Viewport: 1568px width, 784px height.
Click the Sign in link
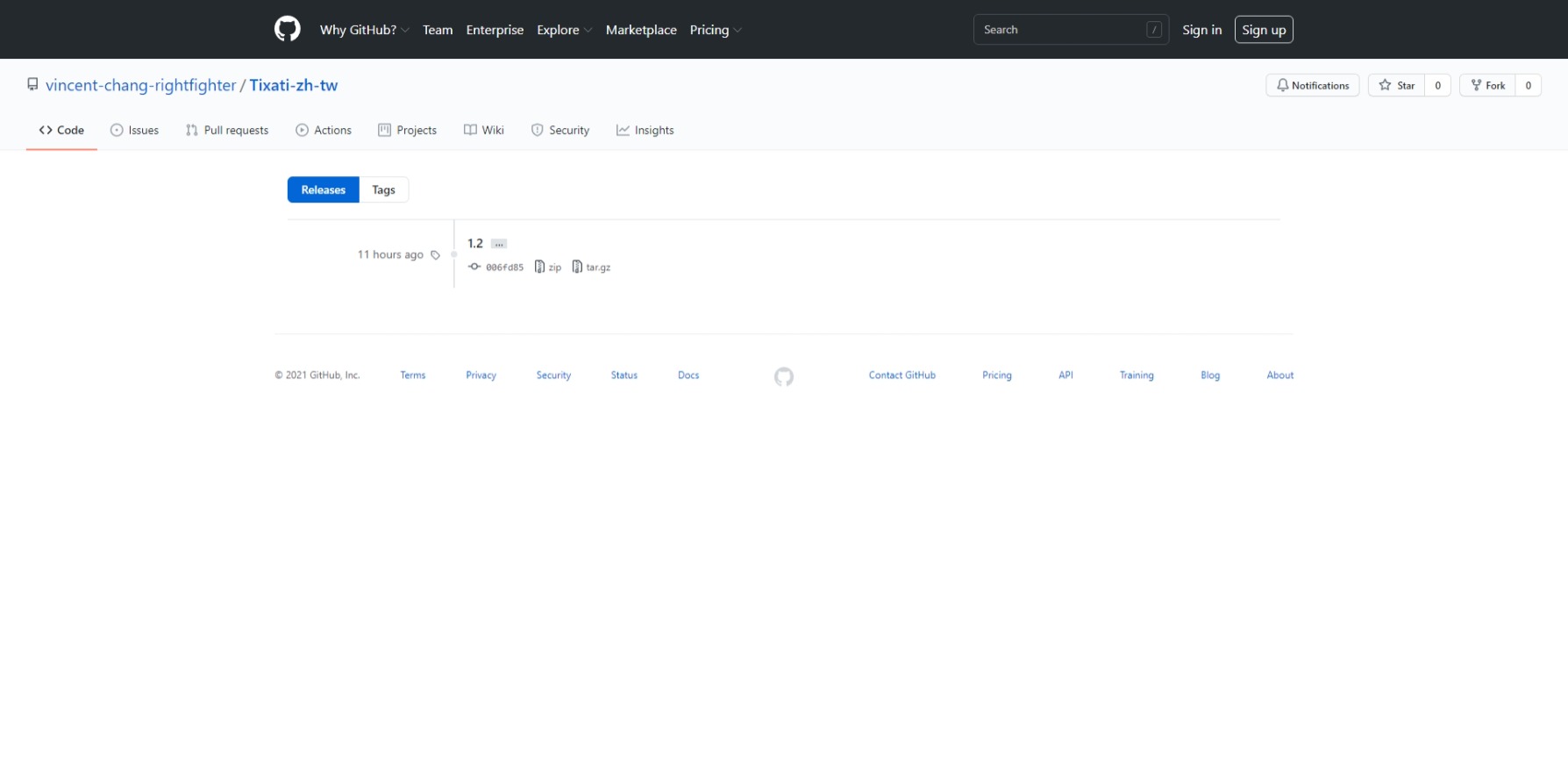tap(1201, 30)
